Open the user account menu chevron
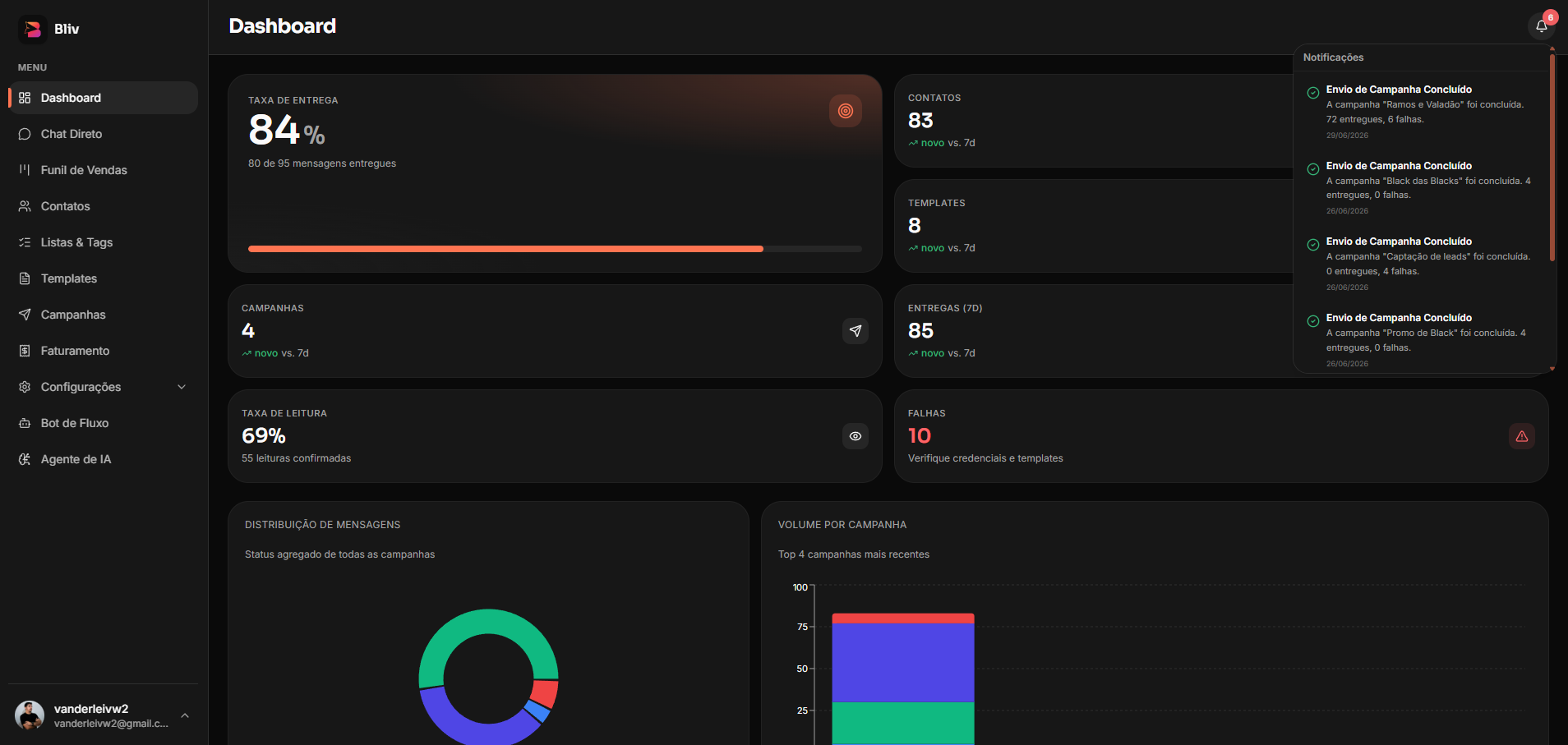Screen dimensions: 1568x745 point(185,715)
